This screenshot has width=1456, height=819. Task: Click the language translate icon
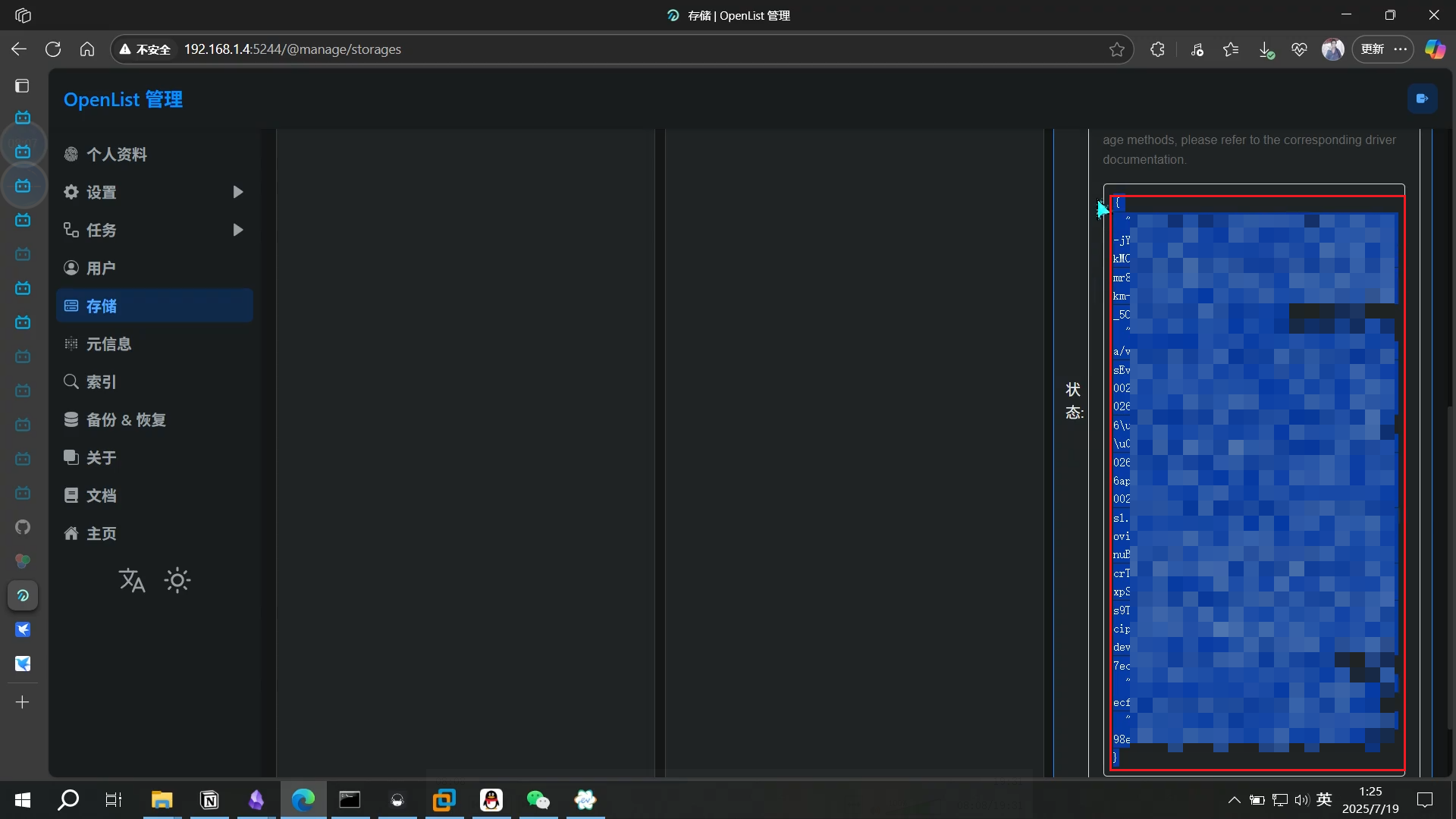coord(132,581)
